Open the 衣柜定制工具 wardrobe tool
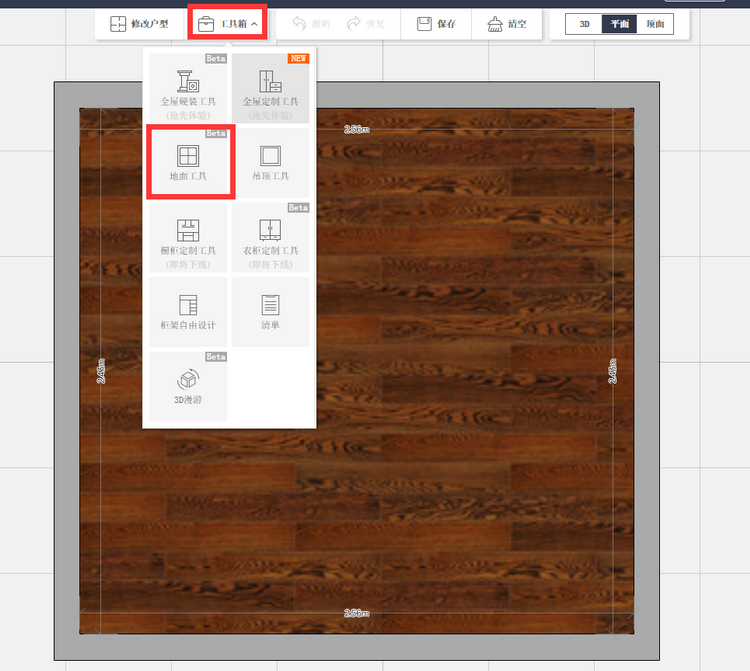The width and height of the screenshot is (750, 671). click(x=271, y=238)
